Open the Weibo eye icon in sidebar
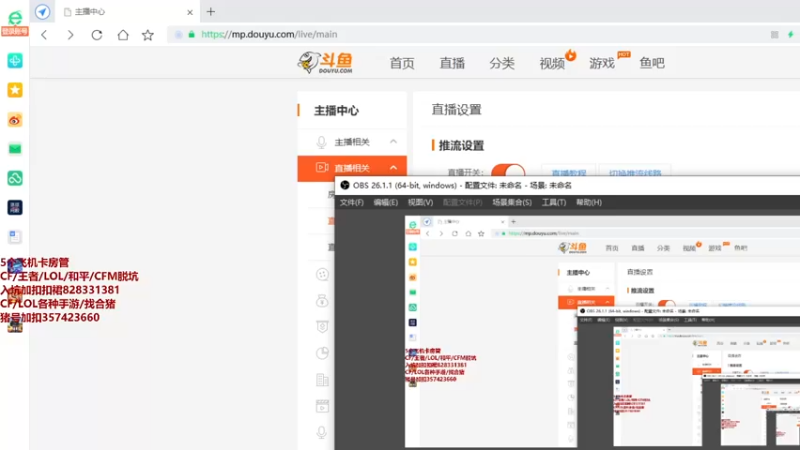The height and width of the screenshot is (450, 800). [15, 120]
